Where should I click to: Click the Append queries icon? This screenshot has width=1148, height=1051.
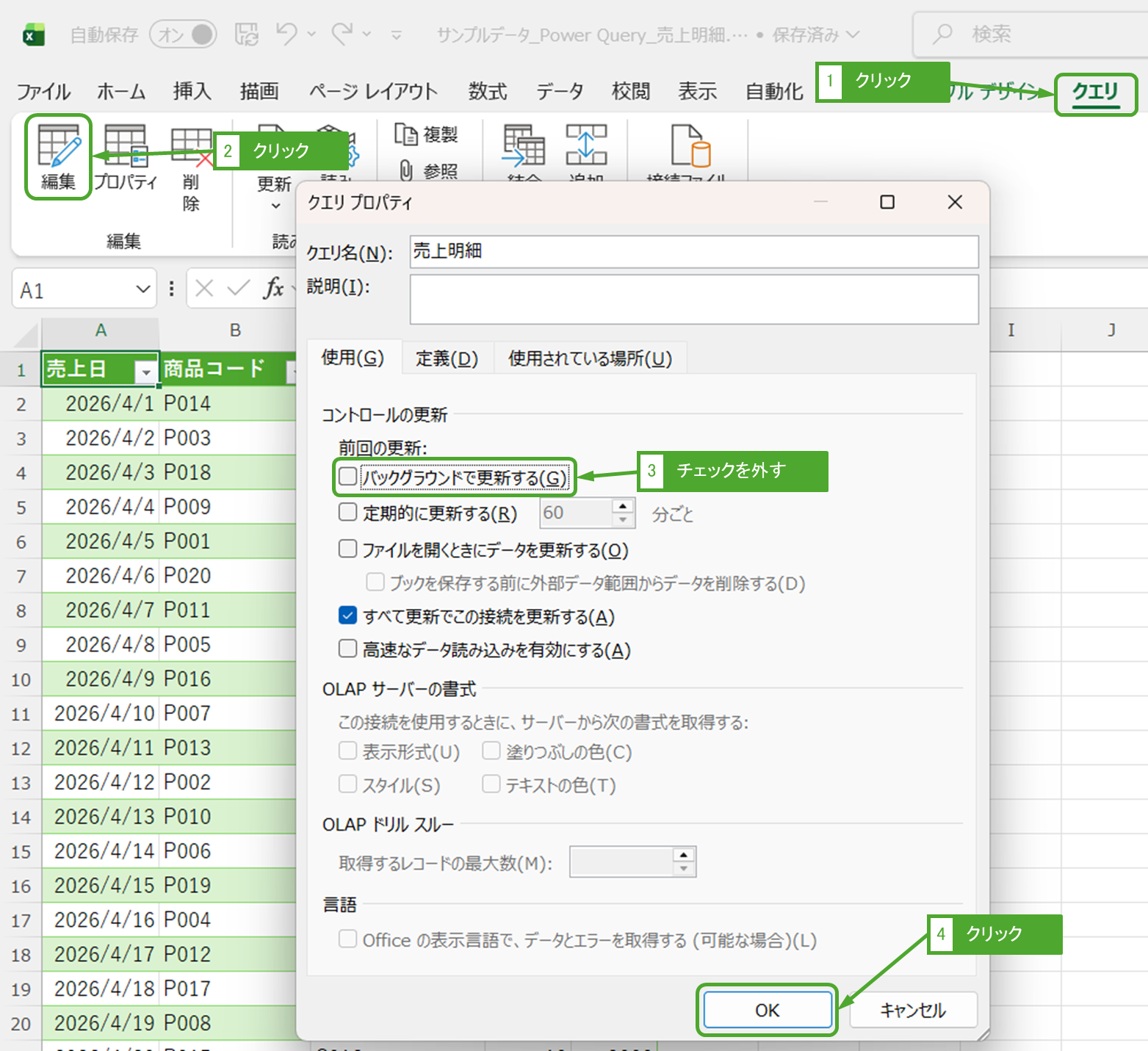click(585, 145)
